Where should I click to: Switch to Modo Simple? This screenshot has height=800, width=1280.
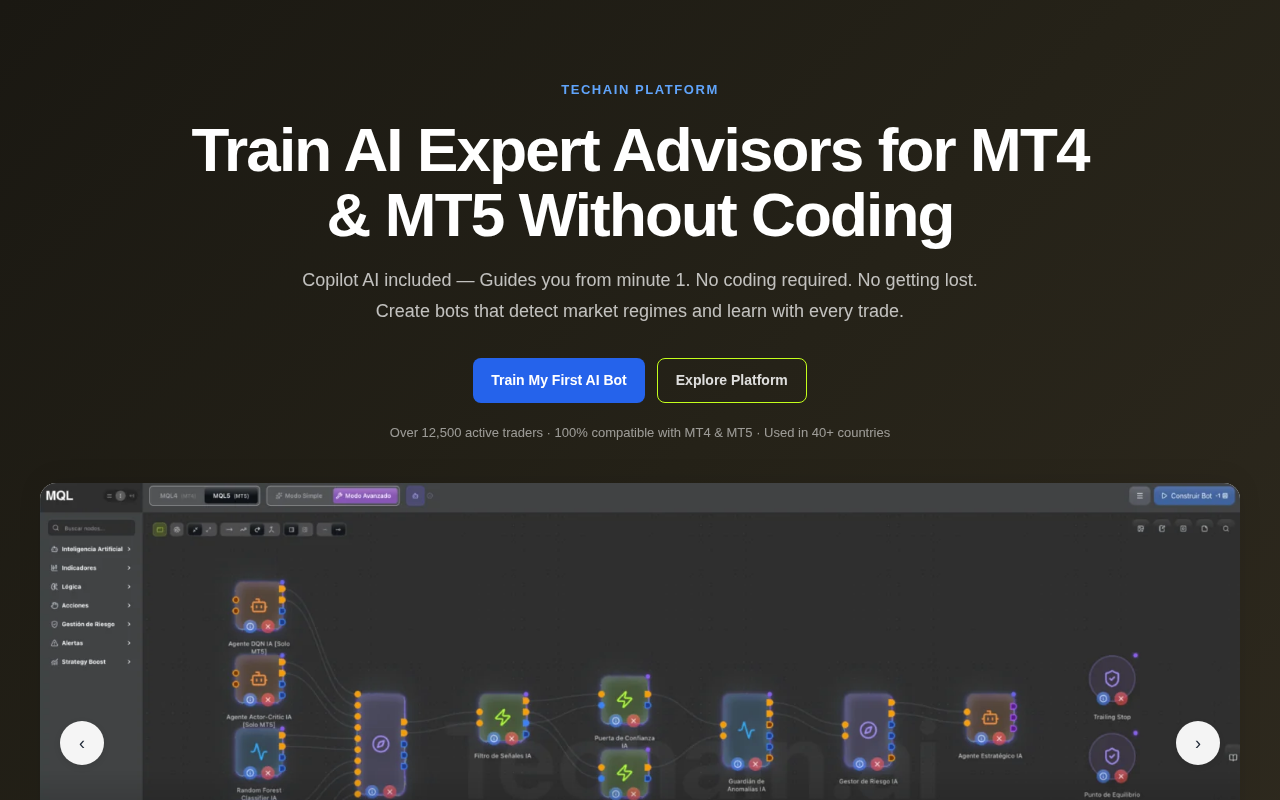point(299,496)
